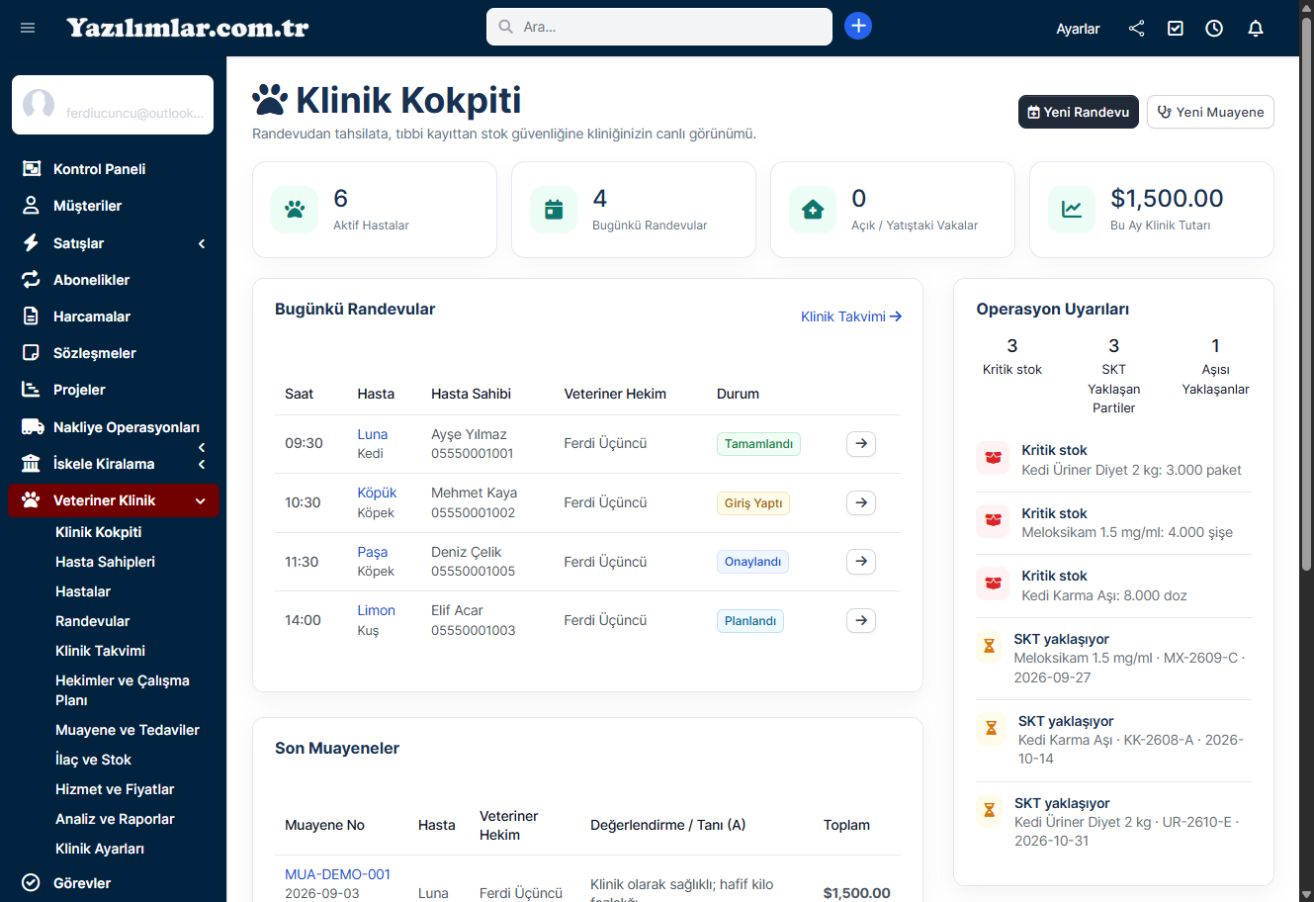Select Hasta Sahipleri submenu item
The image size is (1314, 902).
pyautogui.click(x=105, y=562)
